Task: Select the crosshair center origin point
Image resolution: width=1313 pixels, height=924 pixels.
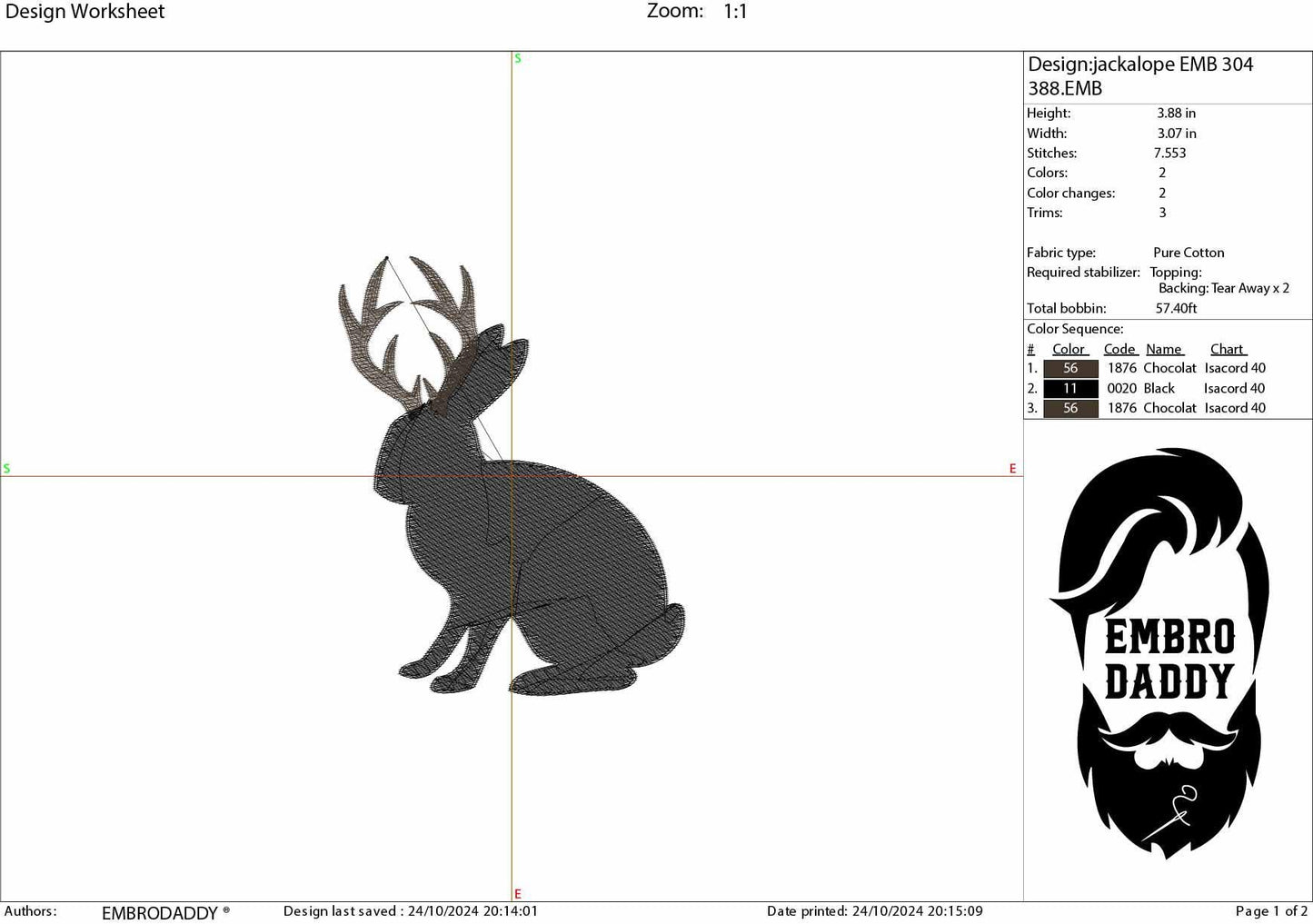Action: click(x=514, y=472)
